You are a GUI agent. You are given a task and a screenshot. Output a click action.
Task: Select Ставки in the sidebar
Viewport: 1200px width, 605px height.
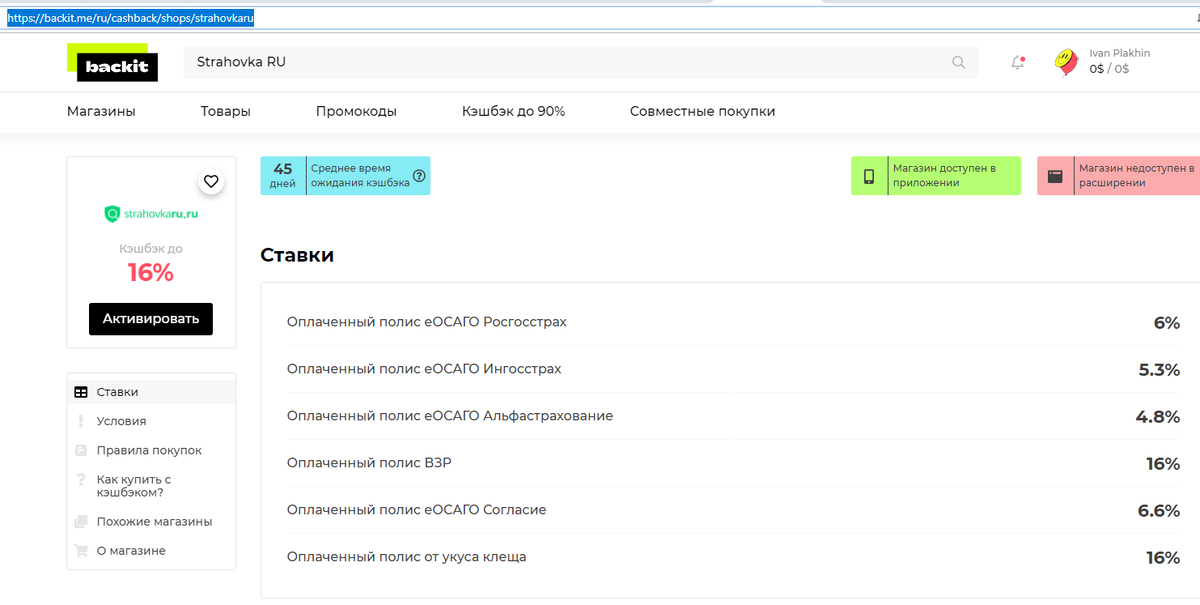151,392
